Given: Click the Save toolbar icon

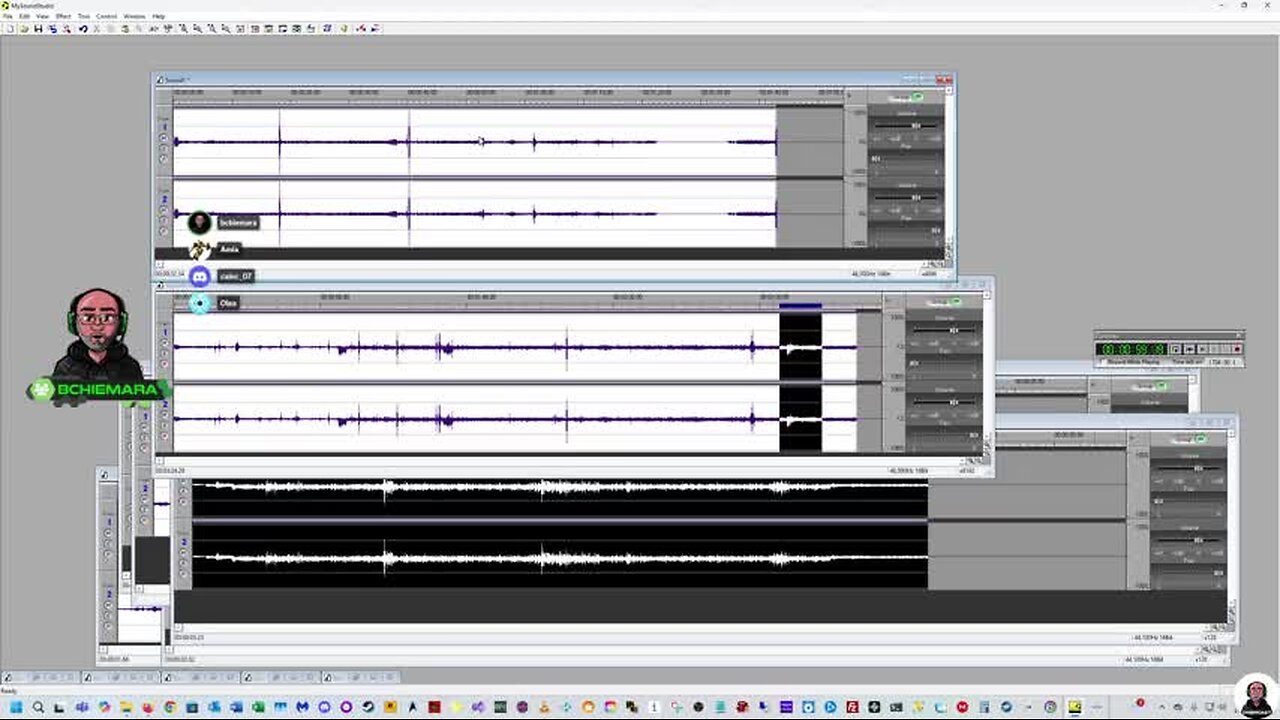Looking at the screenshot, I should tap(38, 29).
